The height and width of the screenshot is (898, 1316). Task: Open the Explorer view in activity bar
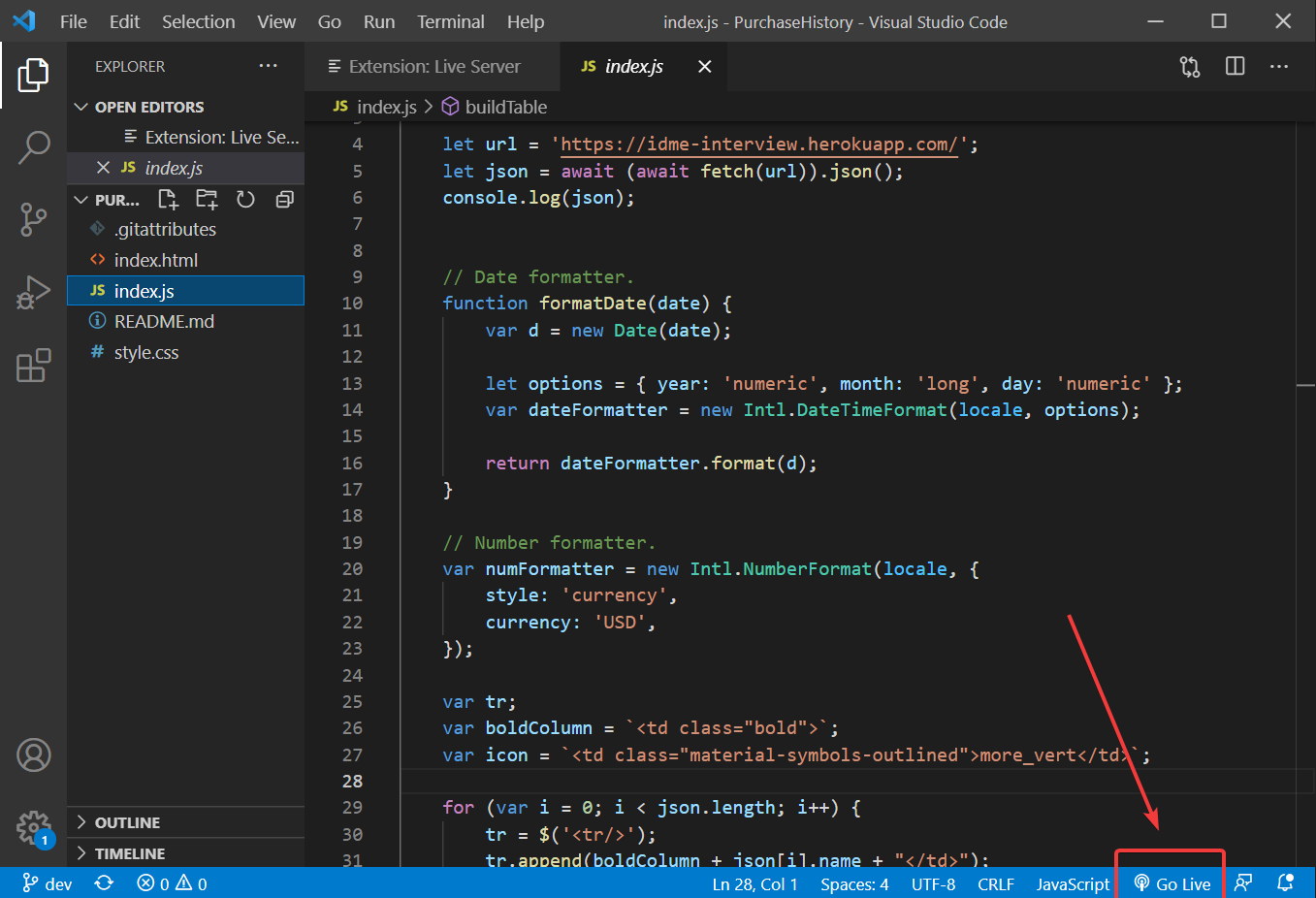(x=33, y=75)
